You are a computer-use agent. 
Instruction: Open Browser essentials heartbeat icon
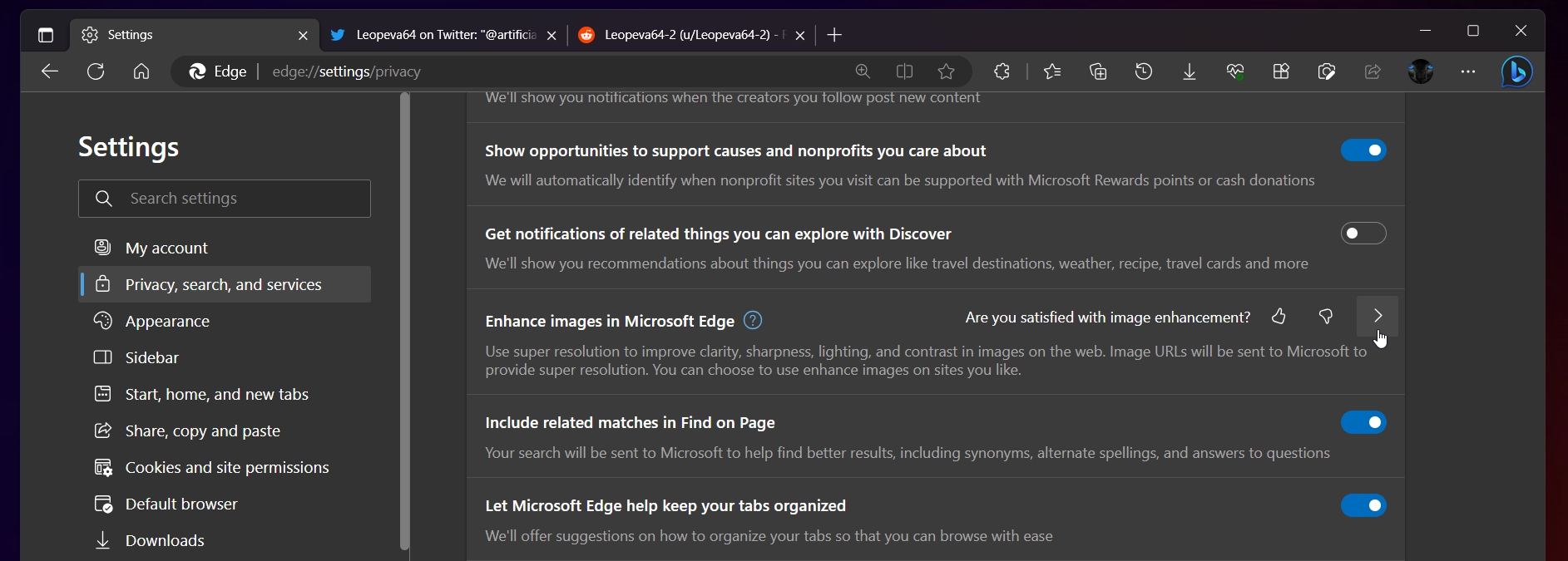[1235, 71]
